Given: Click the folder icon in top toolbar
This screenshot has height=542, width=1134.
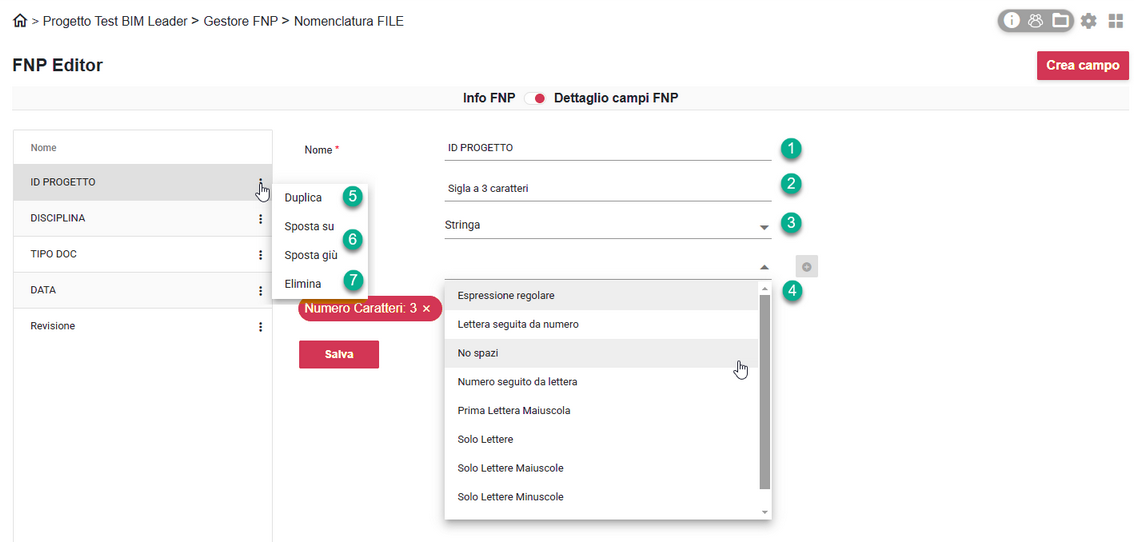Looking at the screenshot, I should (x=1060, y=20).
